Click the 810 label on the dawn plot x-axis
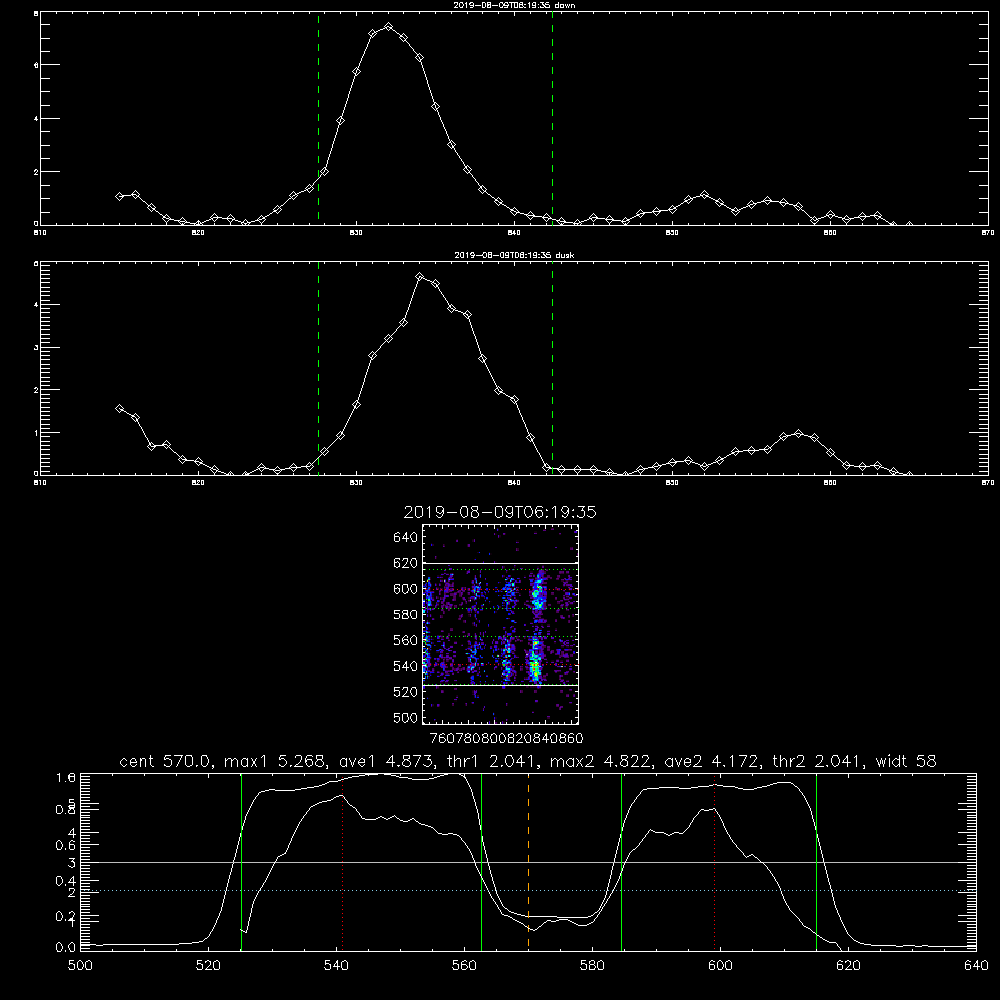This screenshot has height=1000, width=1000. [40, 233]
